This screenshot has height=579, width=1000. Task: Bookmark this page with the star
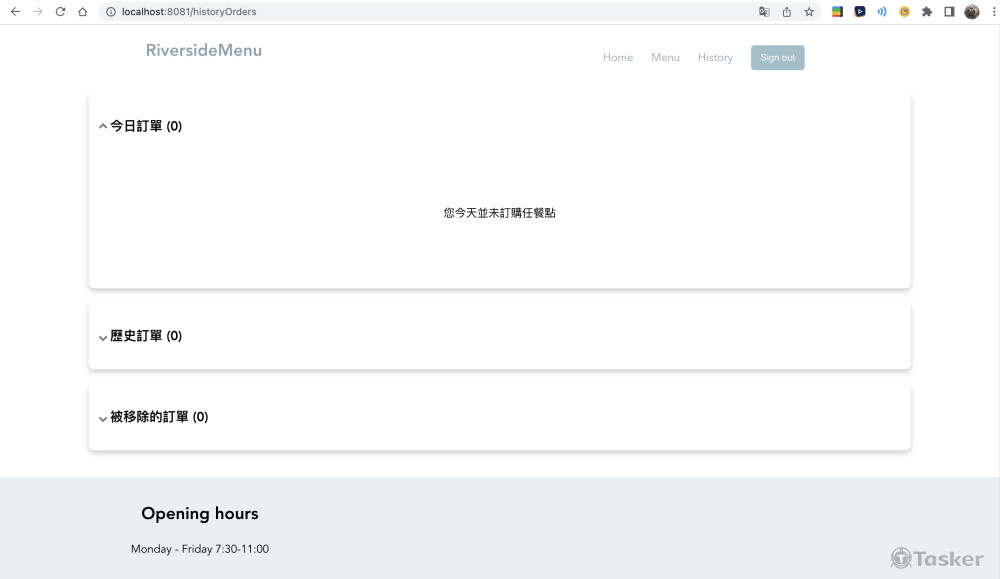[809, 12]
